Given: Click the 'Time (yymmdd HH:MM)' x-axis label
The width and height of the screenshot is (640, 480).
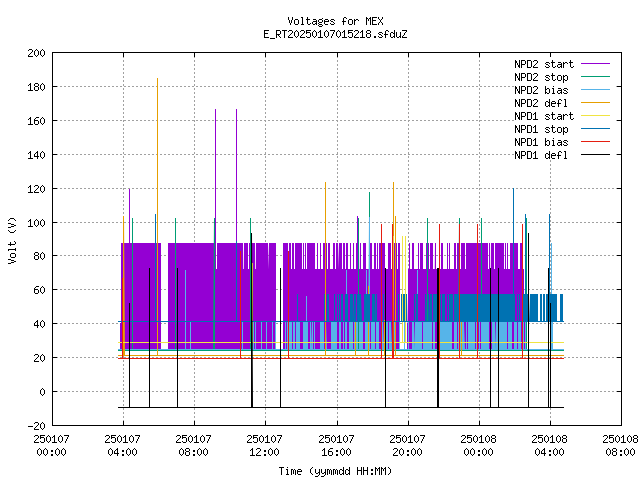Looking at the screenshot, I should click(335, 471).
